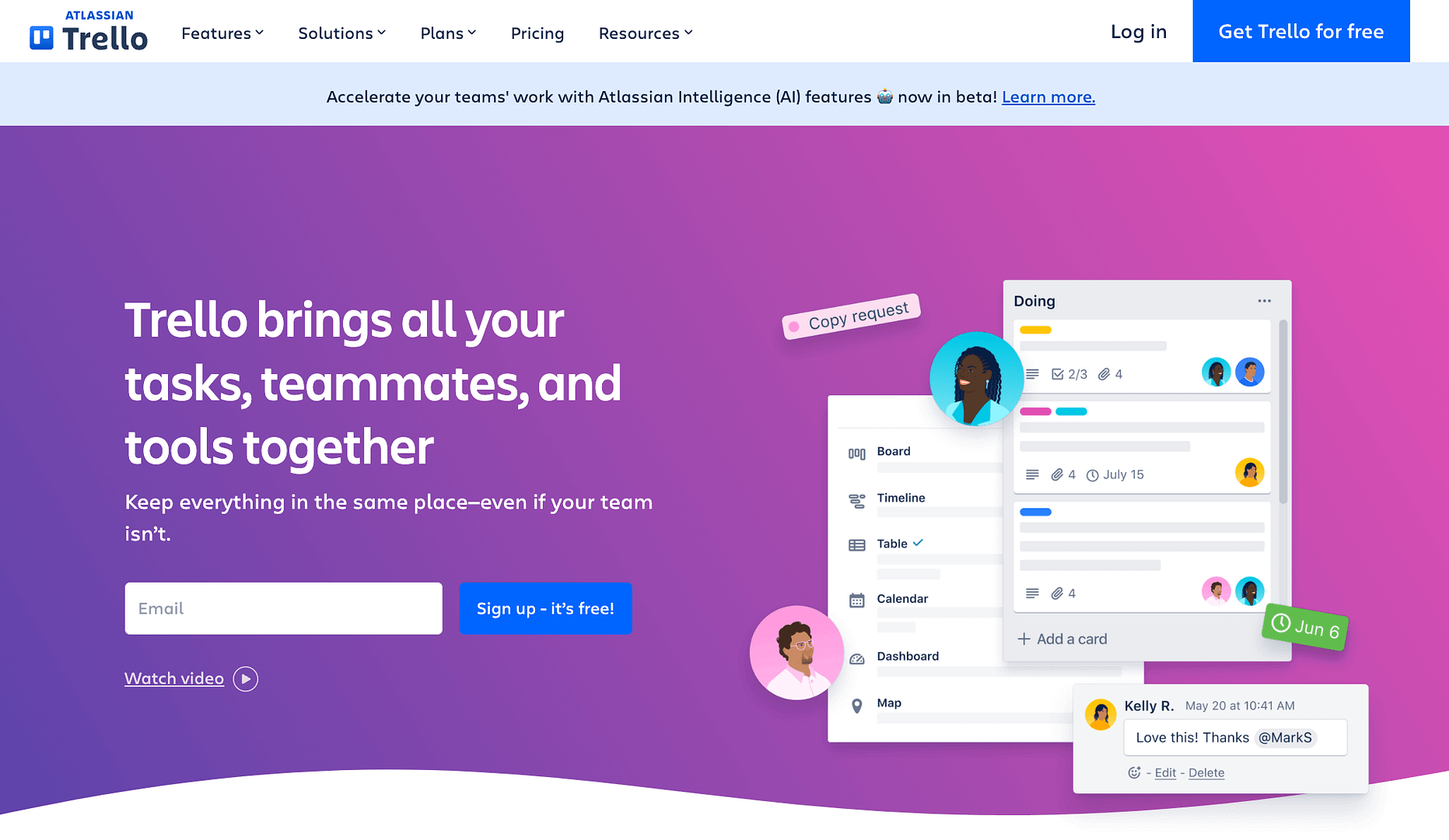Click the Atlassian wordmark above Trello
This screenshot has width=1449, height=840.
(x=99, y=15)
